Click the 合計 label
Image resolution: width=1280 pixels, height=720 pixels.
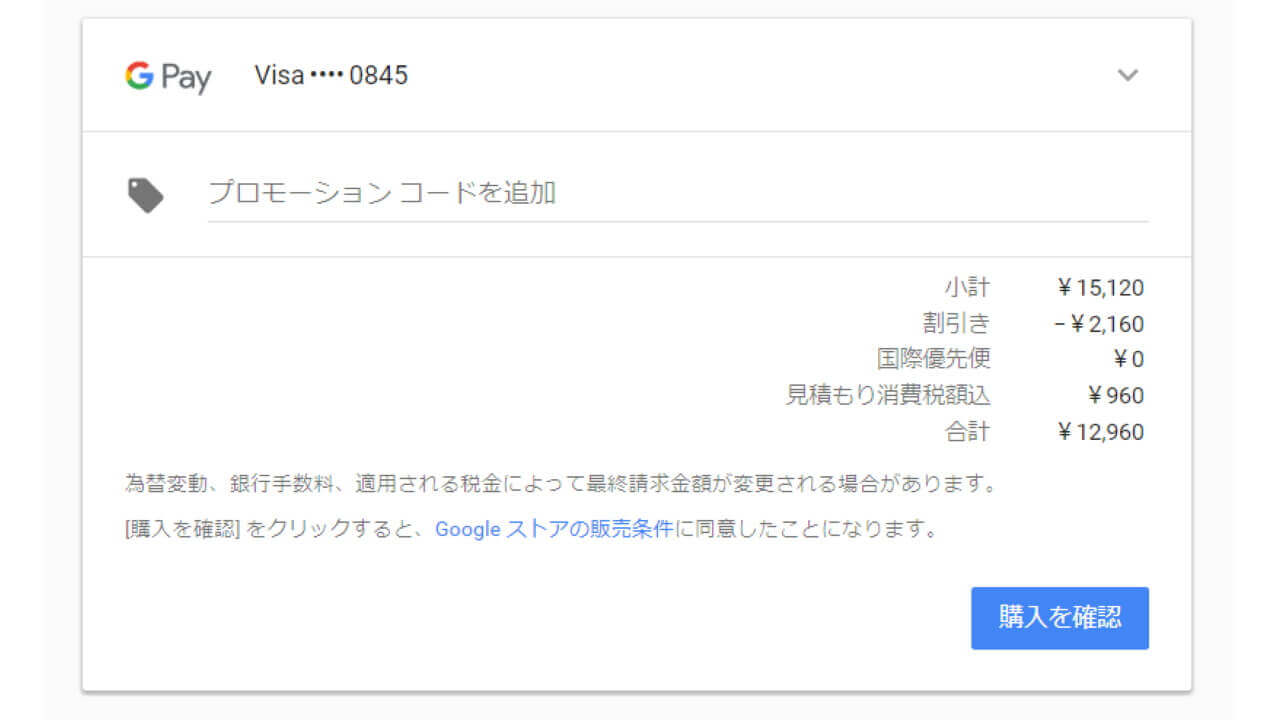pyautogui.click(x=966, y=432)
